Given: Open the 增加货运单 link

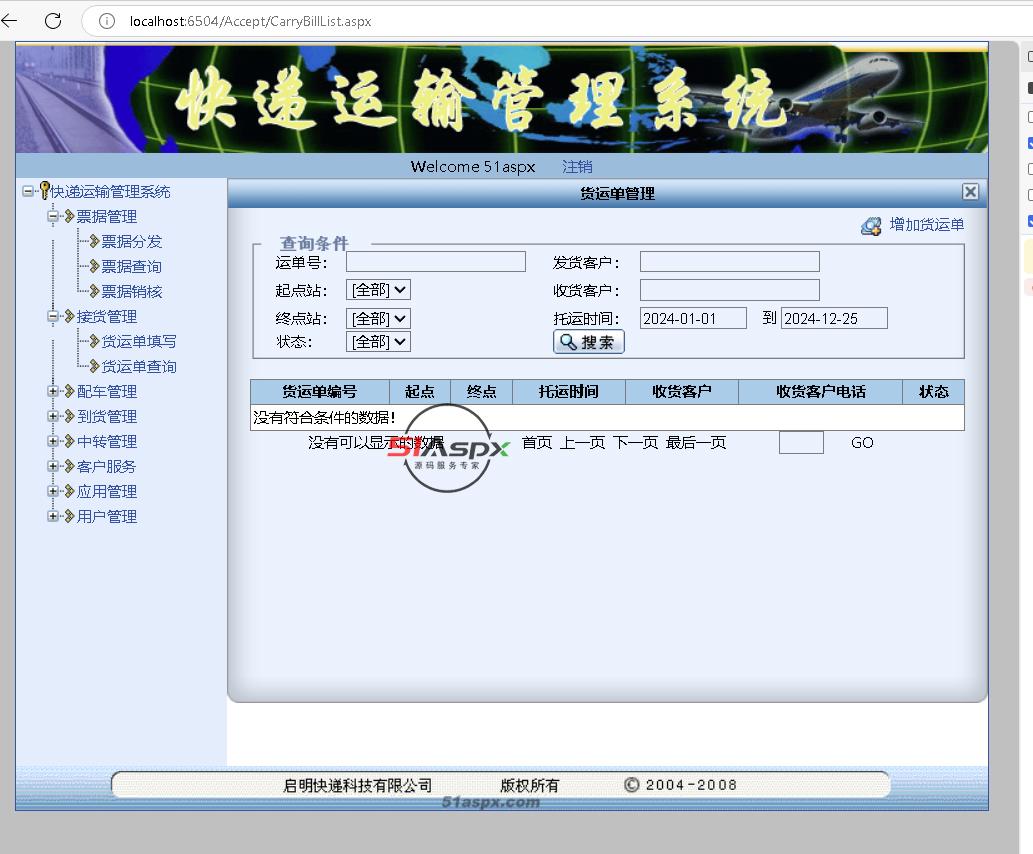Looking at the screenshot, I should click(926, 225).
